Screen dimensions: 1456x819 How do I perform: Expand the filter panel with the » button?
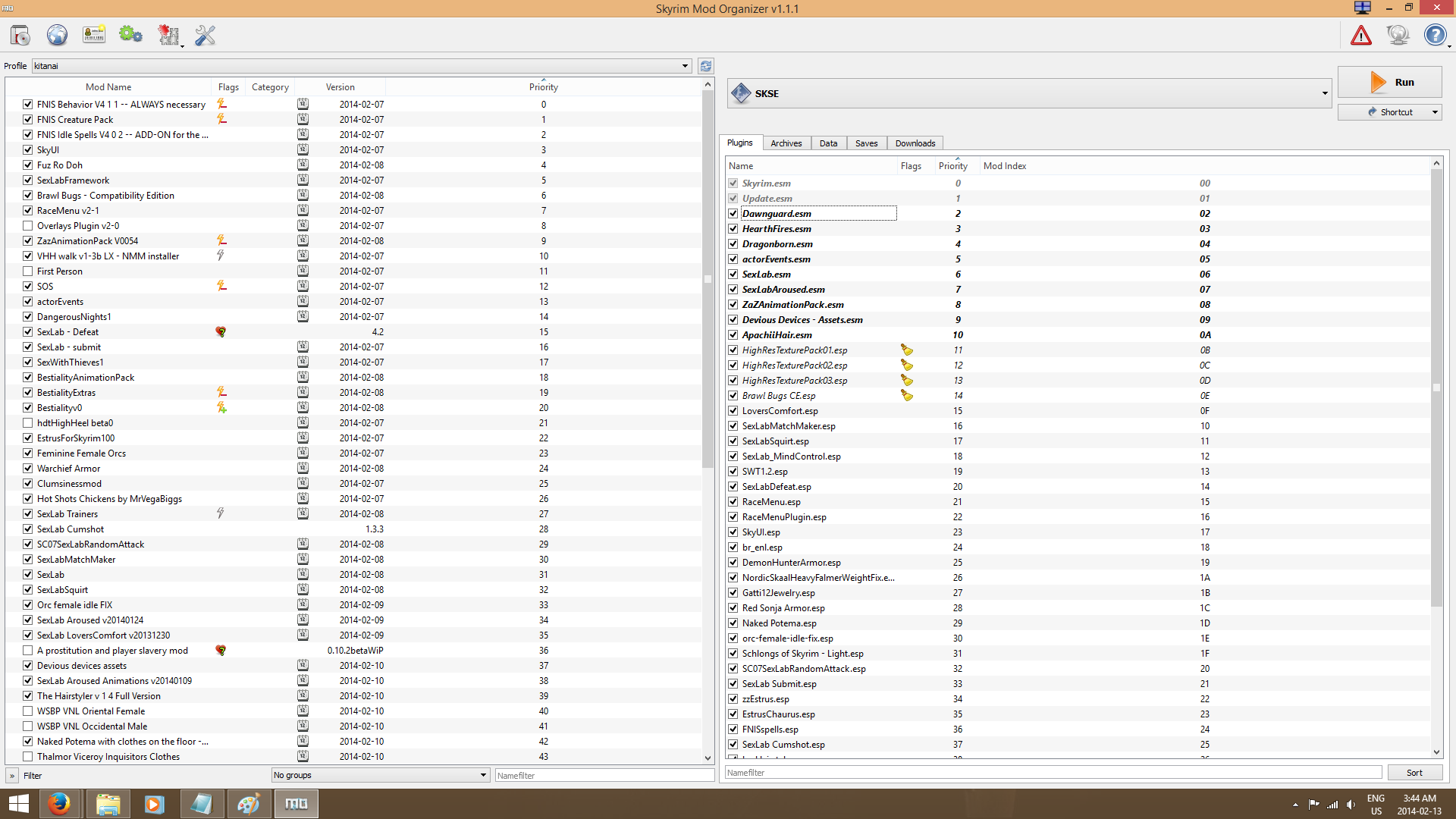(x=12, y=776)
